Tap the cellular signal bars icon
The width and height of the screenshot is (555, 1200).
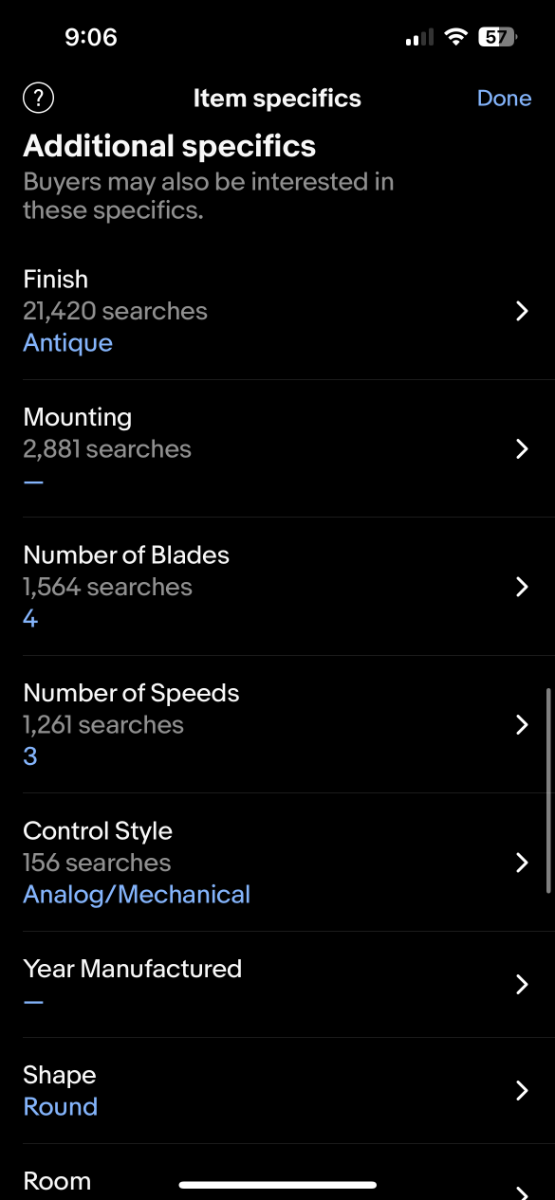click(x=419, y=38)
